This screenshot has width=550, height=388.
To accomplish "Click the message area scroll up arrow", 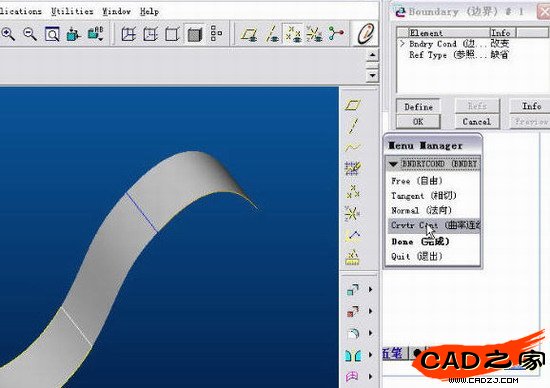I will [x=372, y=55].
